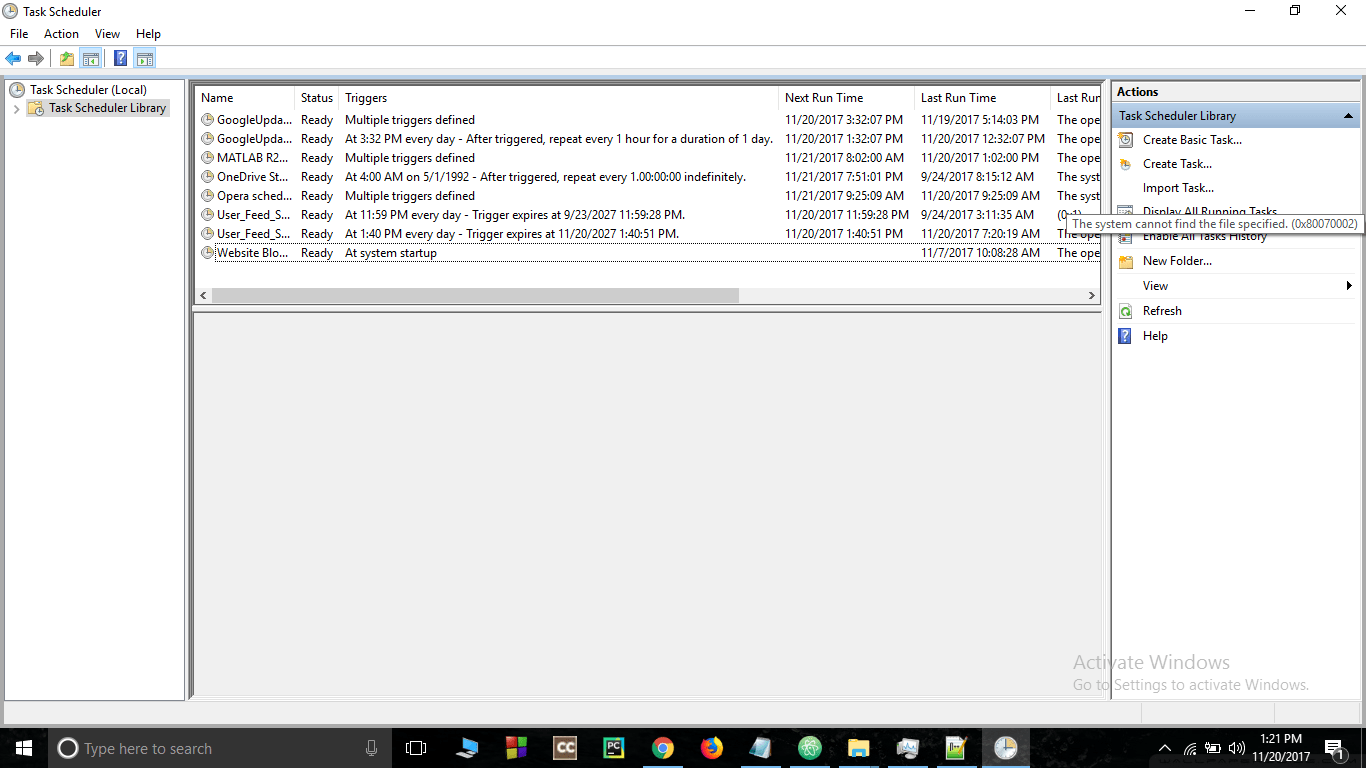The width and height of the screenshot is (1366, 768).
Task: Select the MATLAB task row
Action: click(647, 158)
